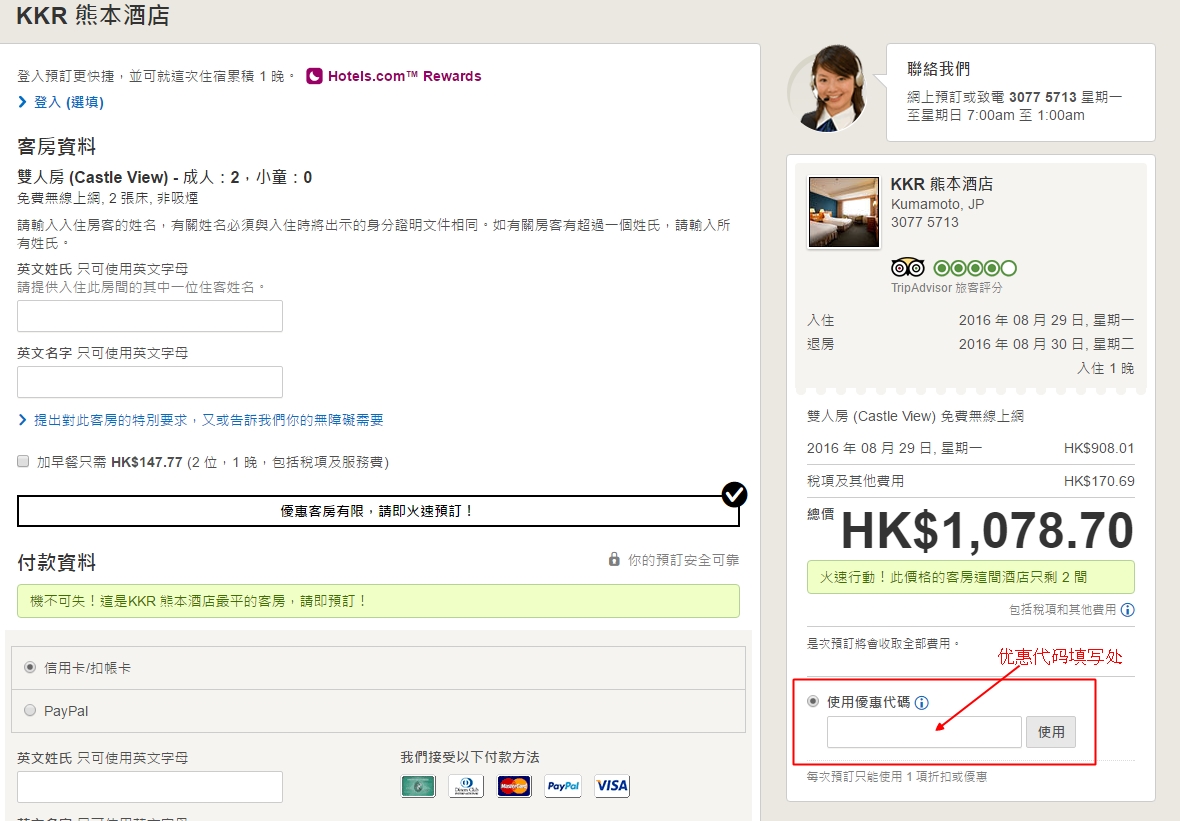Focus the promo code input box
This screenshot has height=821, width=1180.
tap(924, 732)
